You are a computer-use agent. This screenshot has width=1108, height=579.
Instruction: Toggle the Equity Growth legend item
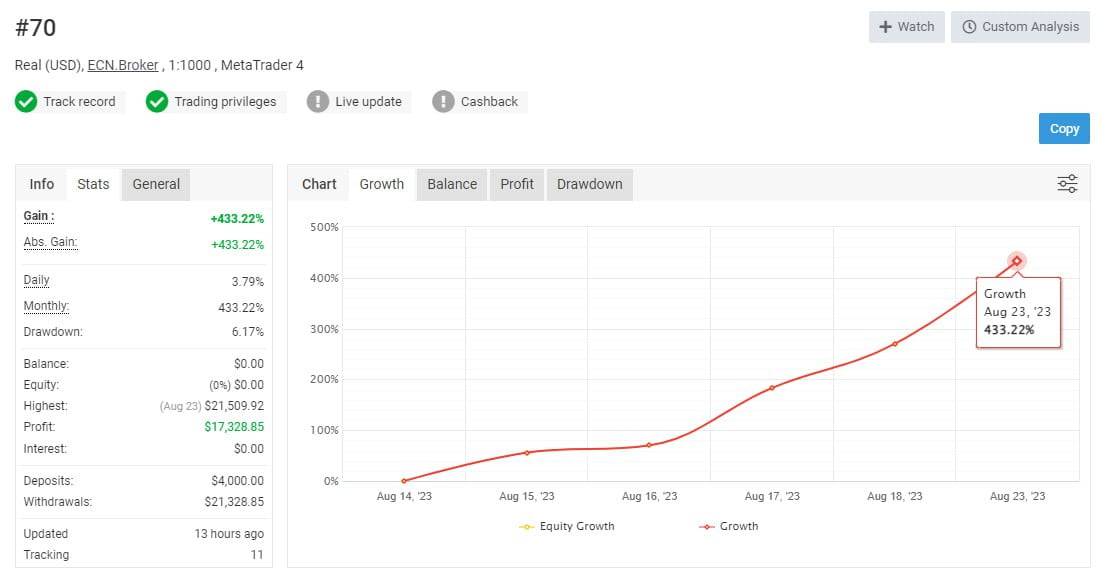pos(566,526)
